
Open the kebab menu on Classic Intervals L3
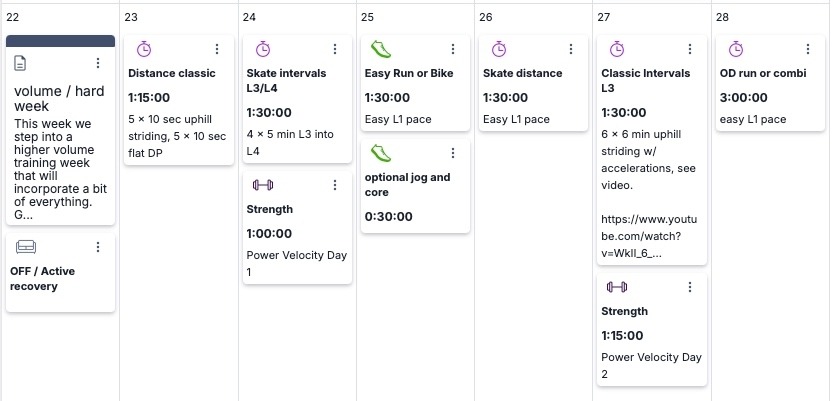690,49
